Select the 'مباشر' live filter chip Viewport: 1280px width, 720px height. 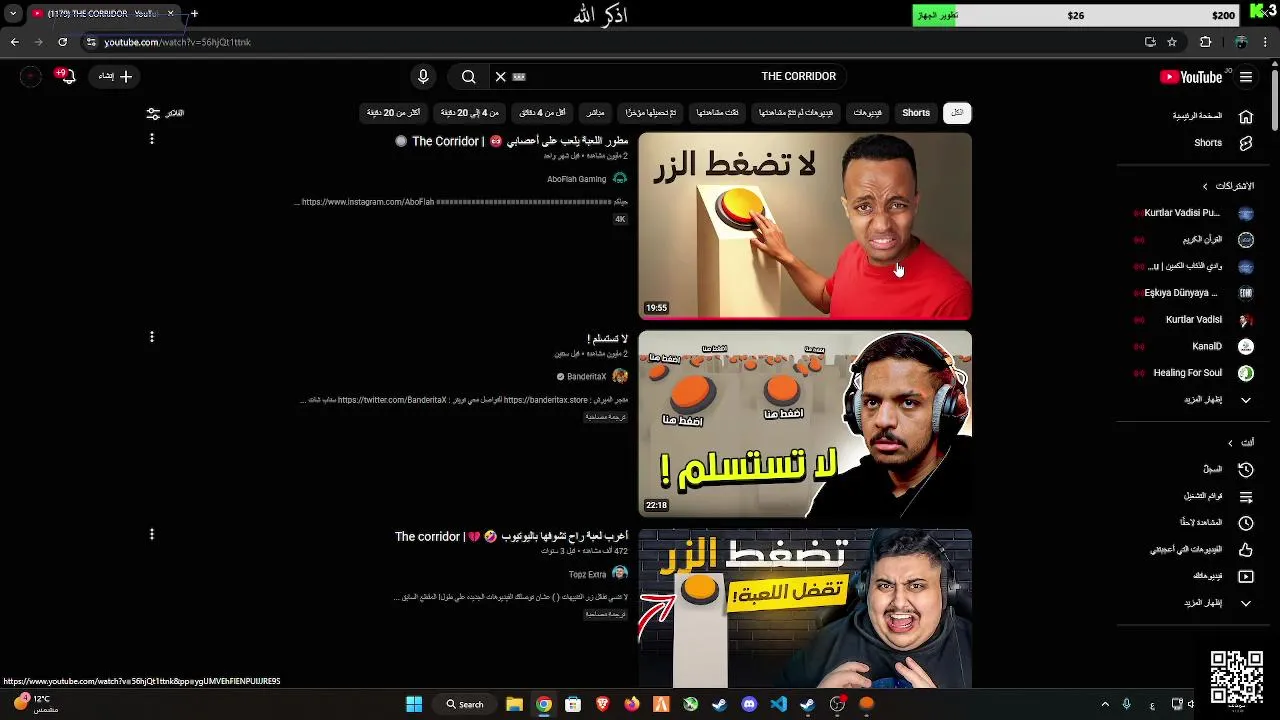[x=595, y=113]
